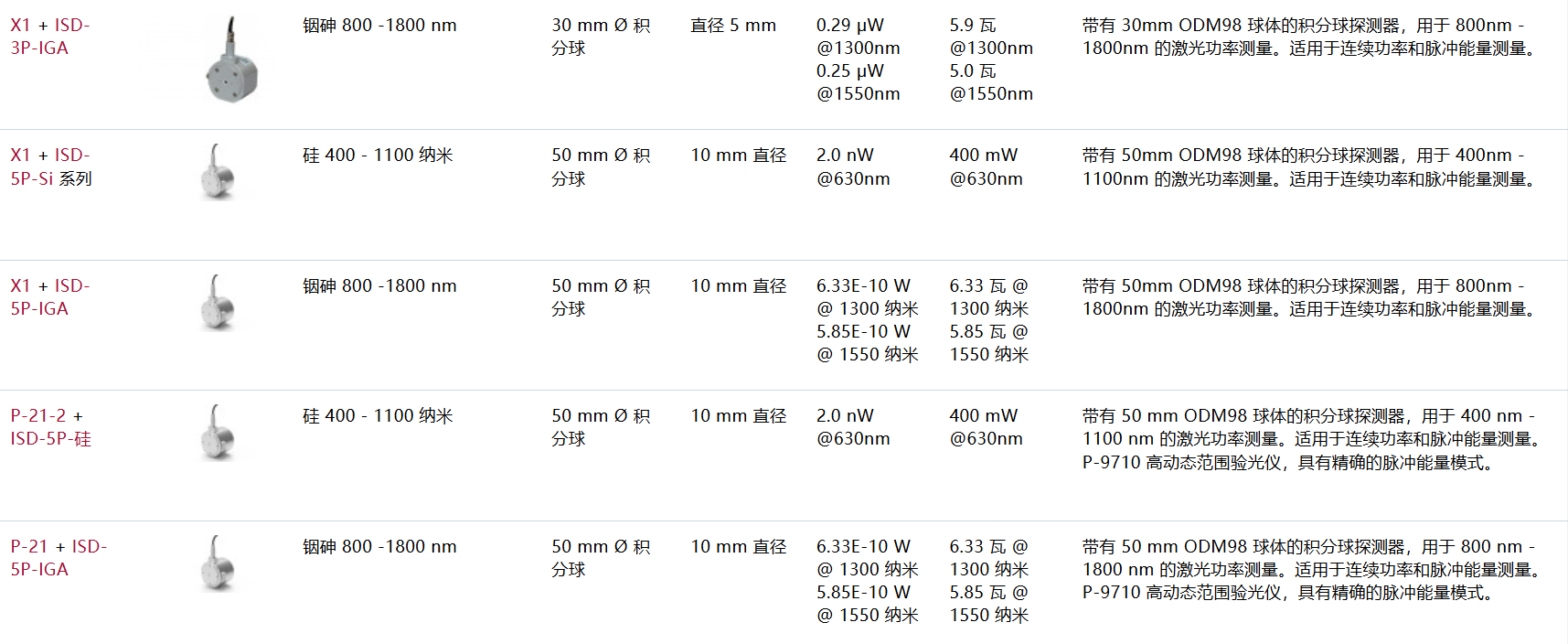The height and width of the screenshot is (644, 1568).
Task: Click the 5.9 瓦 @1300nm max power value
Action: click(991, 37)
